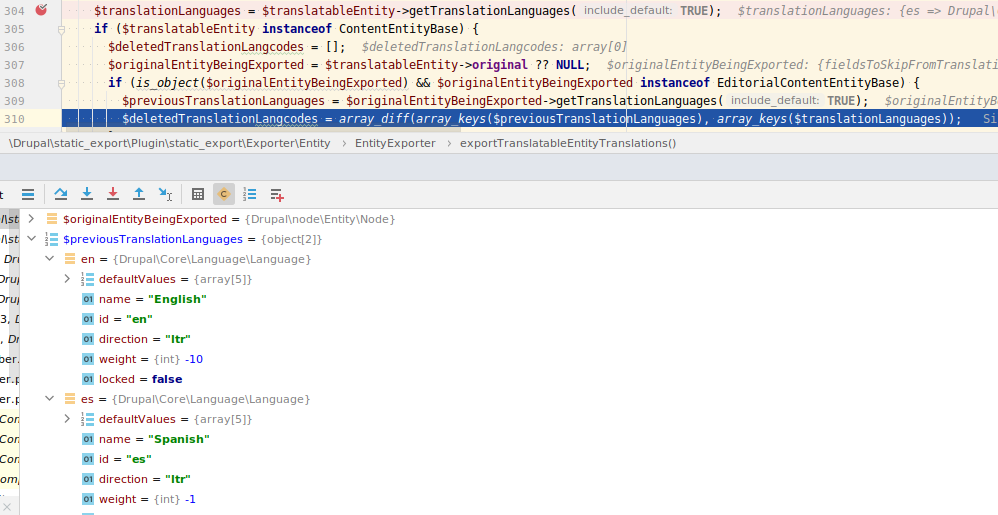Click the line 308 fold marker
998x515 pixels.
click(x=62, y=83)
